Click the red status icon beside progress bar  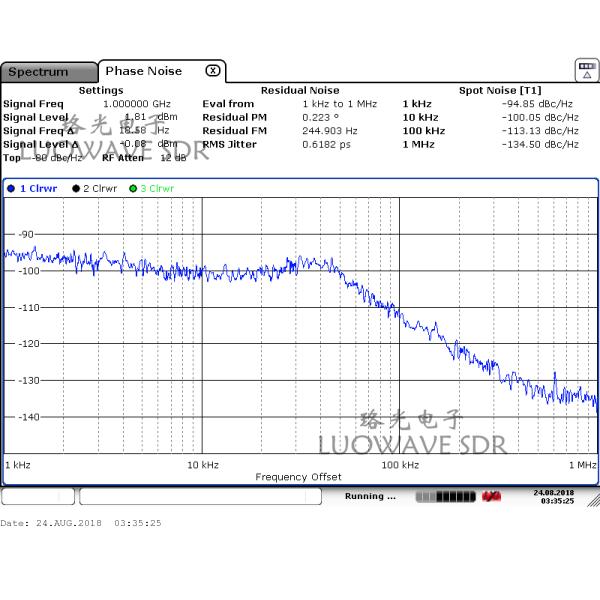click(491, 497)
